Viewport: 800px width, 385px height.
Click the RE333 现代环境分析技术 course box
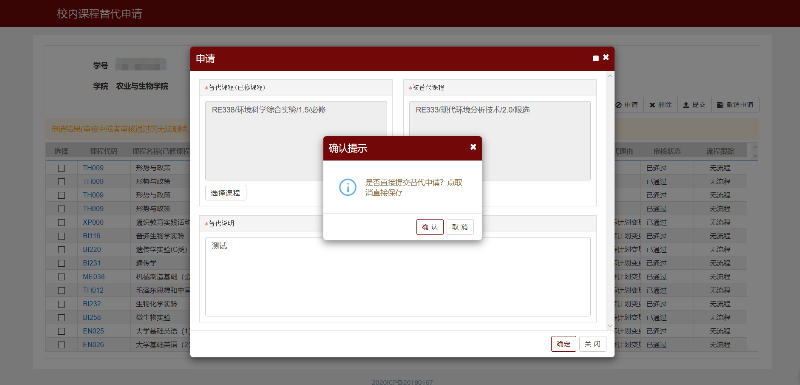click(x=500, y=141)
